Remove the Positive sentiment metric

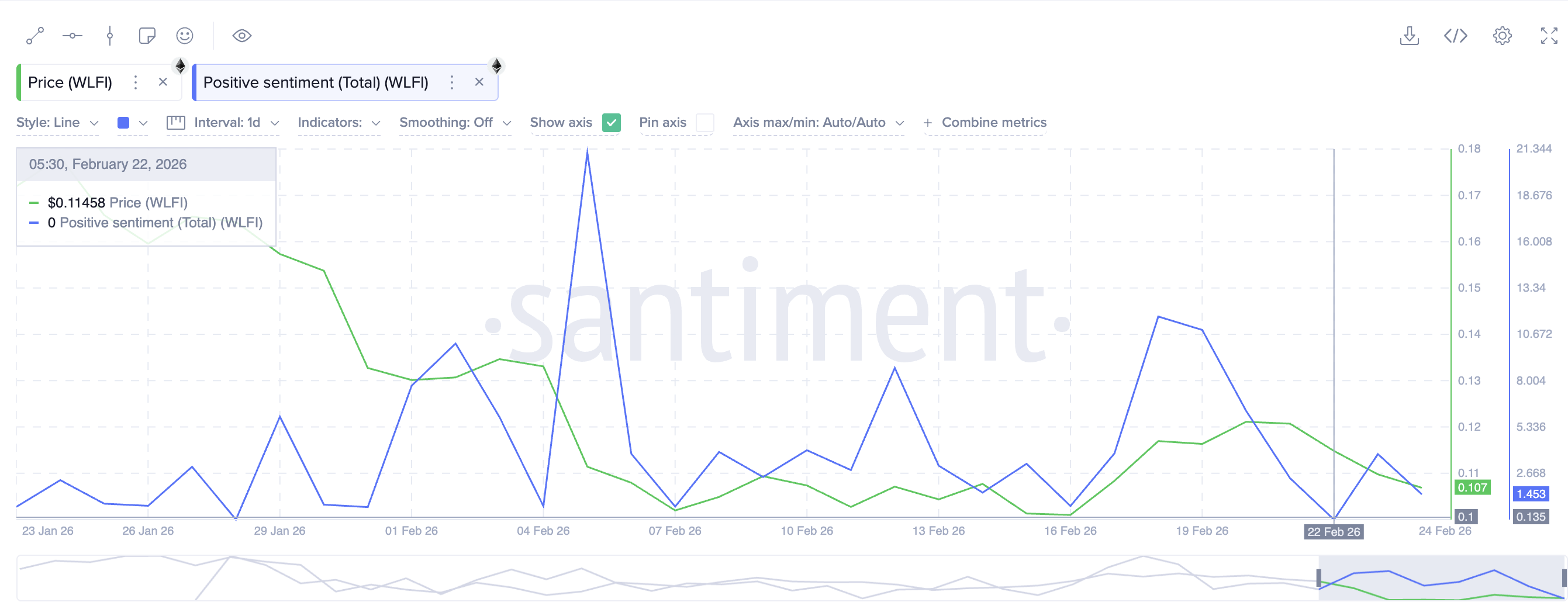[479, 82]
